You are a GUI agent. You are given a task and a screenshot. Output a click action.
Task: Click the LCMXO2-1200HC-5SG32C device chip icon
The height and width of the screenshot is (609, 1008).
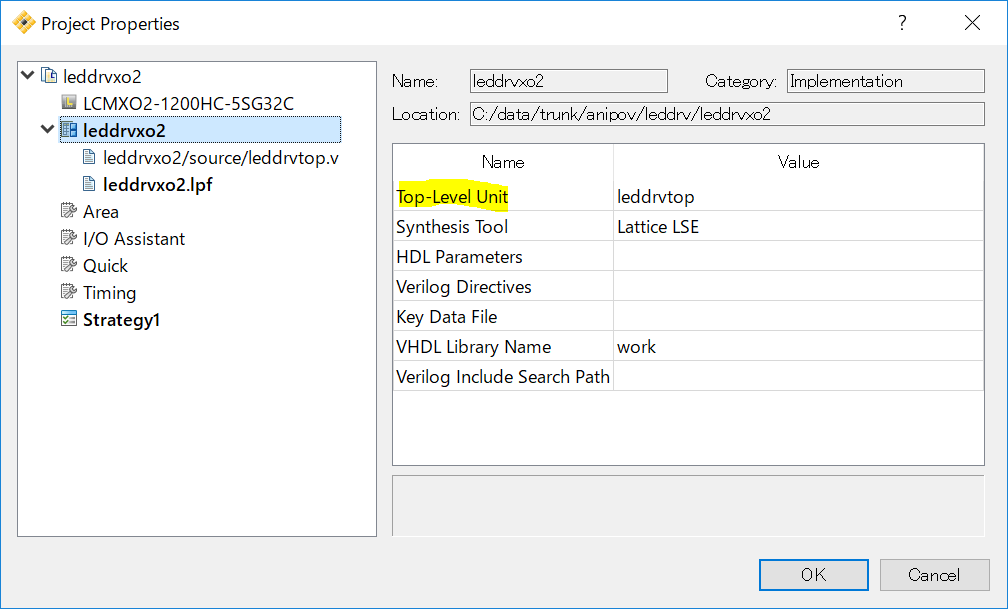point(69,103)
